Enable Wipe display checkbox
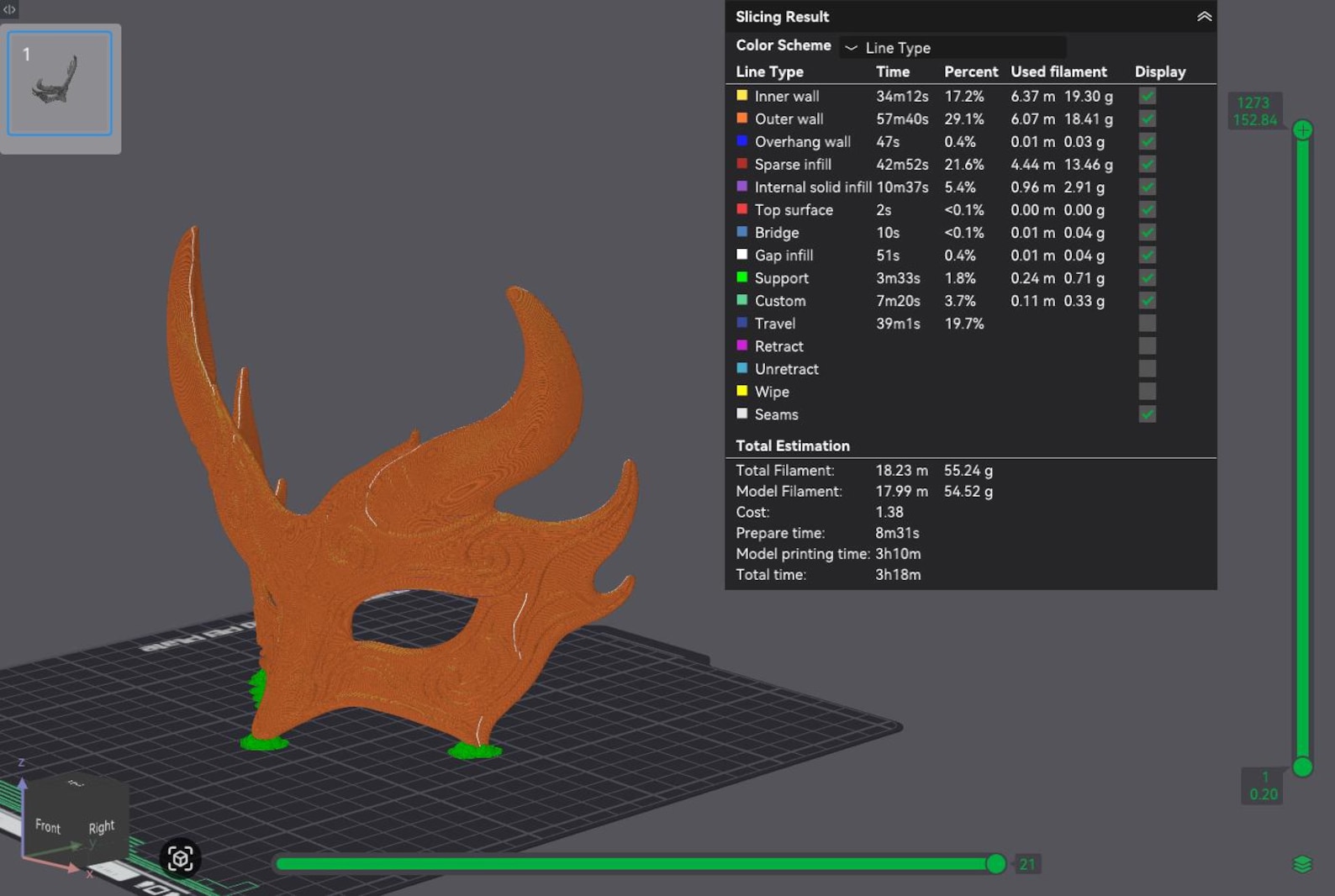Screen dimensions: 1335x896 (1147, 391)
